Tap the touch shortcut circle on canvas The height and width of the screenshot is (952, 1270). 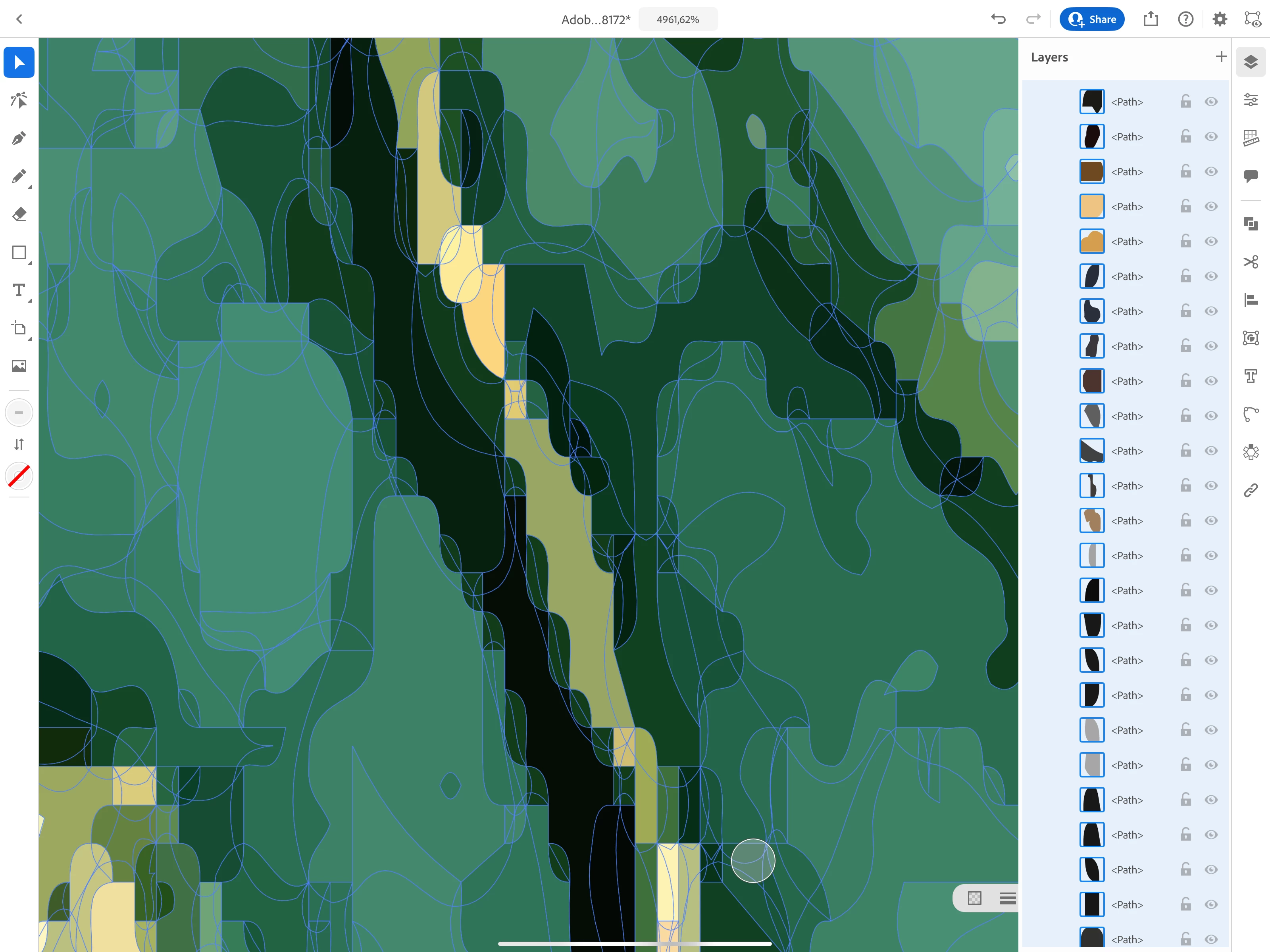click(753, 861)
